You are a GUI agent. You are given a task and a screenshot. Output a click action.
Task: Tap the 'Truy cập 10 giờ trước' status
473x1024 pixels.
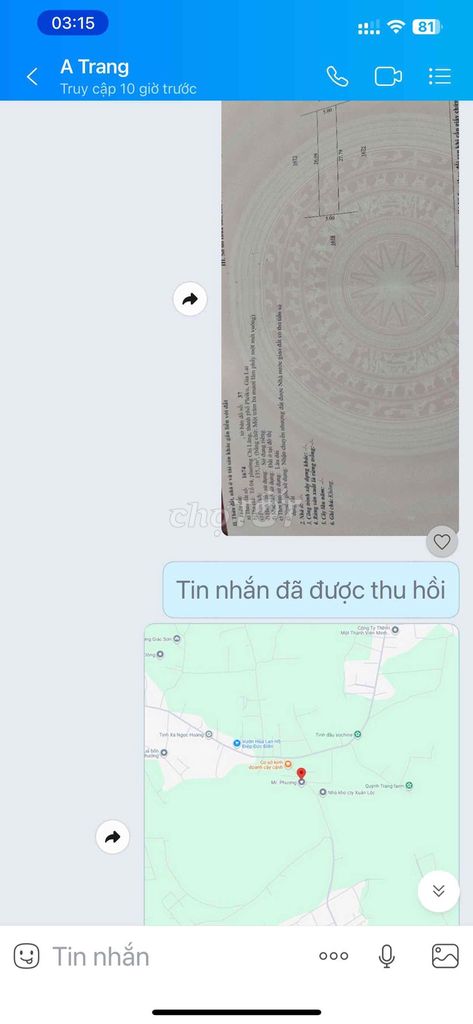click(128, 89)
